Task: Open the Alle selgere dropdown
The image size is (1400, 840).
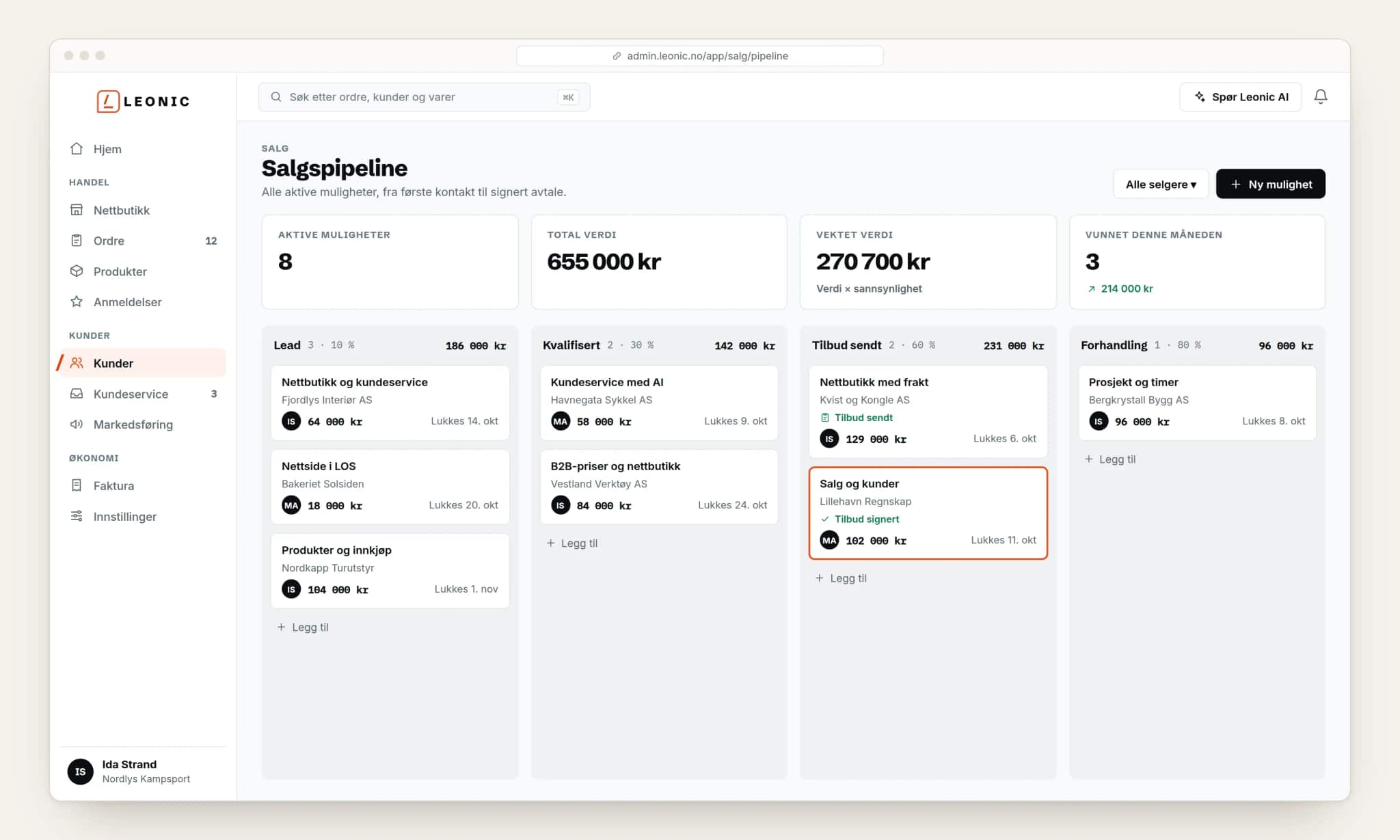Action: 1161,184
